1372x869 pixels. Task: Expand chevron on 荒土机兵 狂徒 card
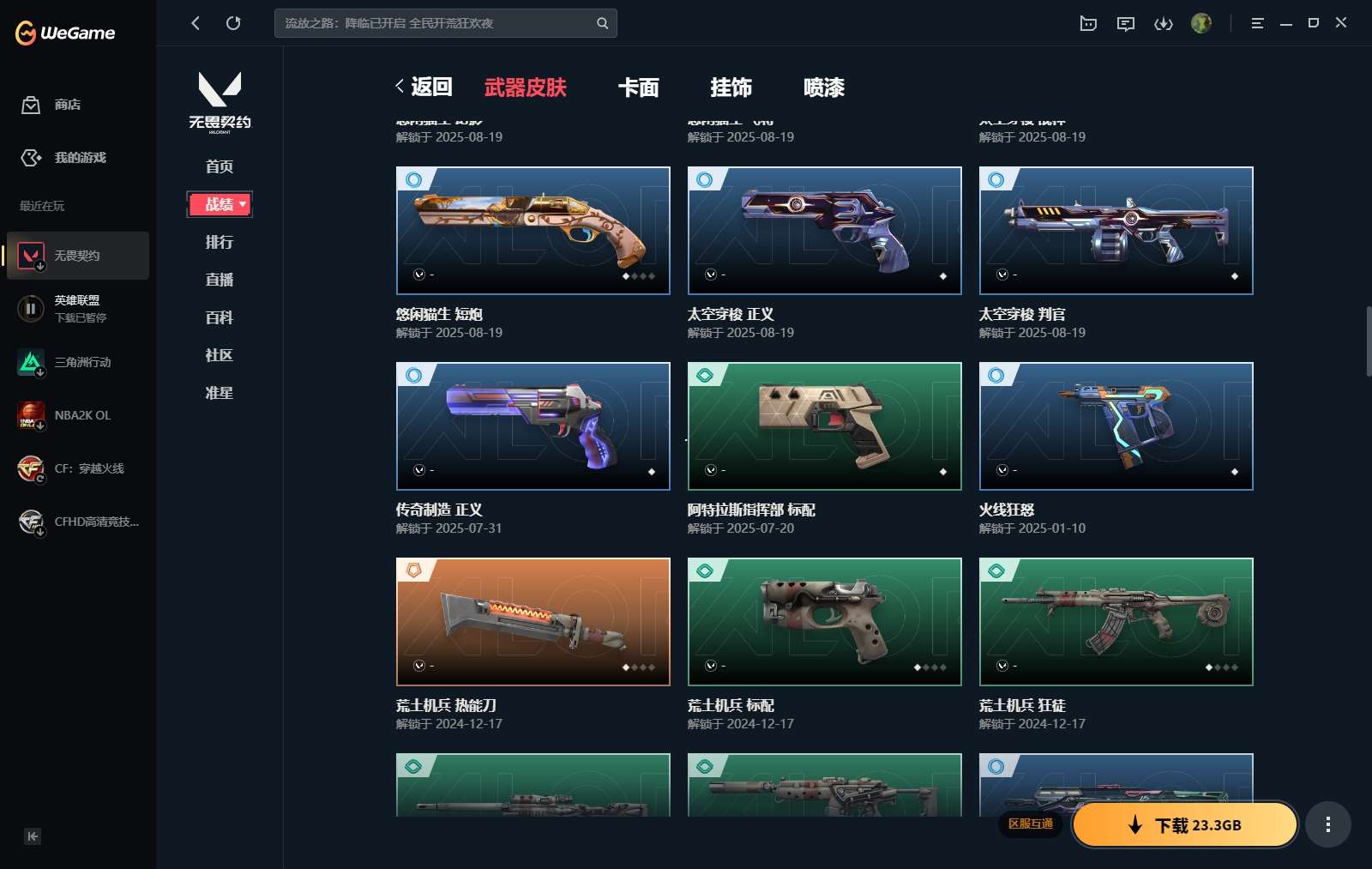coord(1002,666)
